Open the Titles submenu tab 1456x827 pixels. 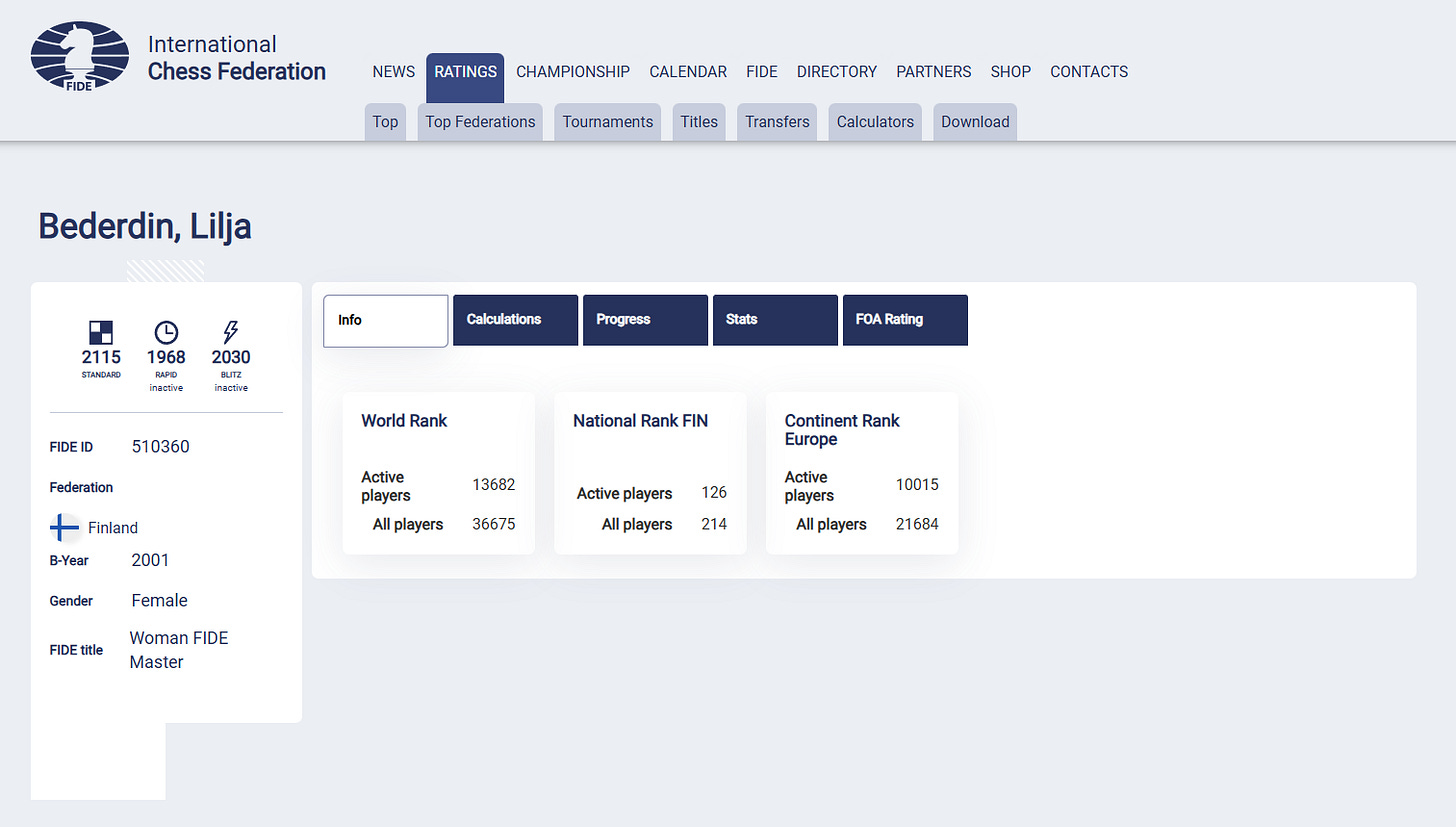699,122
